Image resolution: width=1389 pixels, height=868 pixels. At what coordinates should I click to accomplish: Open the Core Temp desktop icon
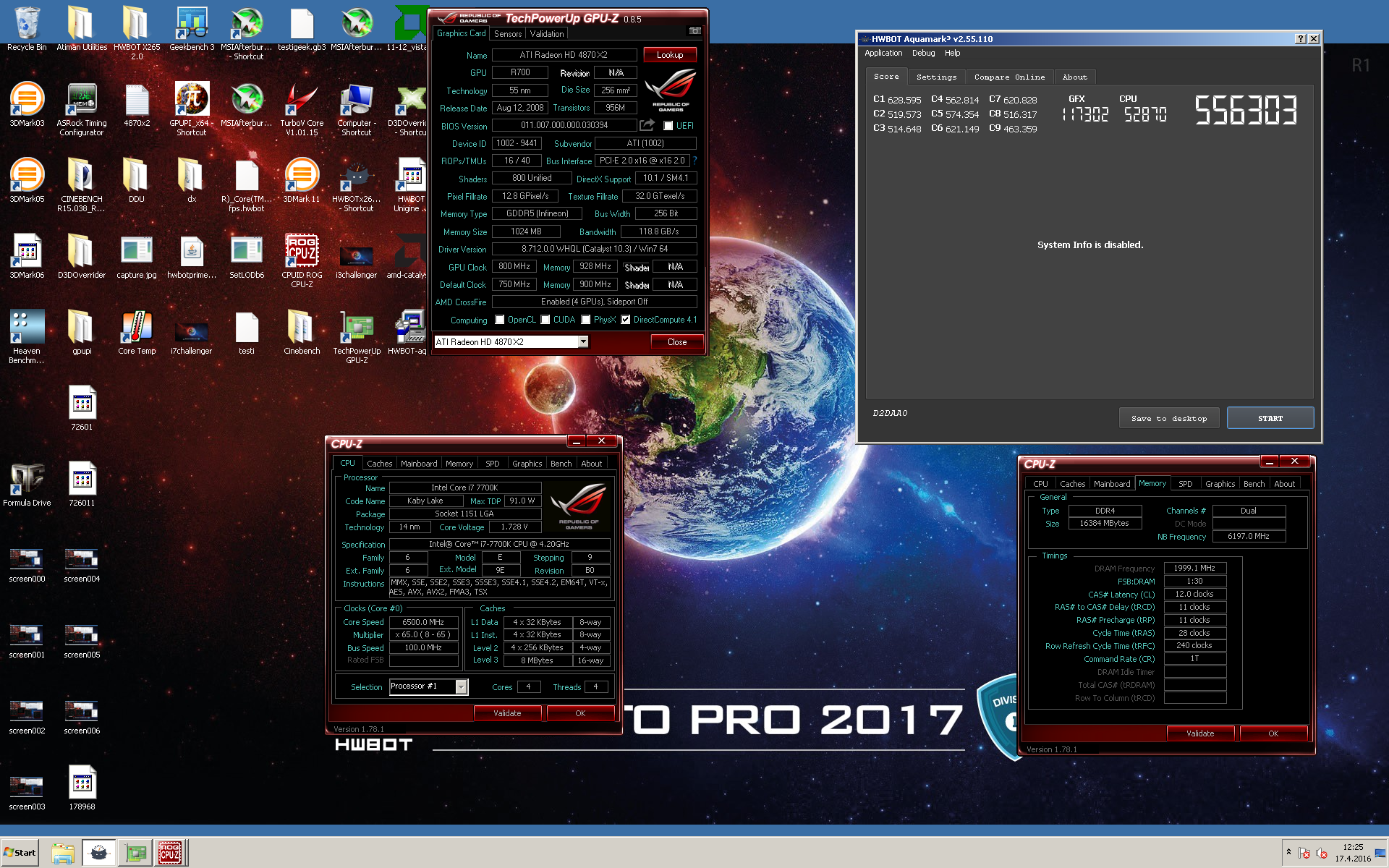[137, 333]
